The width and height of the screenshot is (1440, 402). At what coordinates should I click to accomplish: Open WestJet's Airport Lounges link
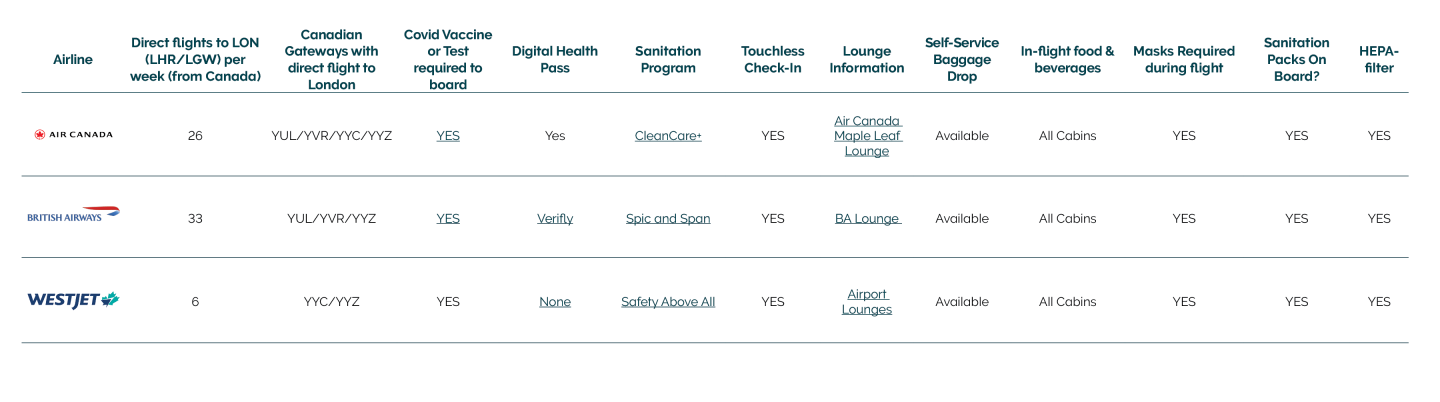click(x=867, y=302)
